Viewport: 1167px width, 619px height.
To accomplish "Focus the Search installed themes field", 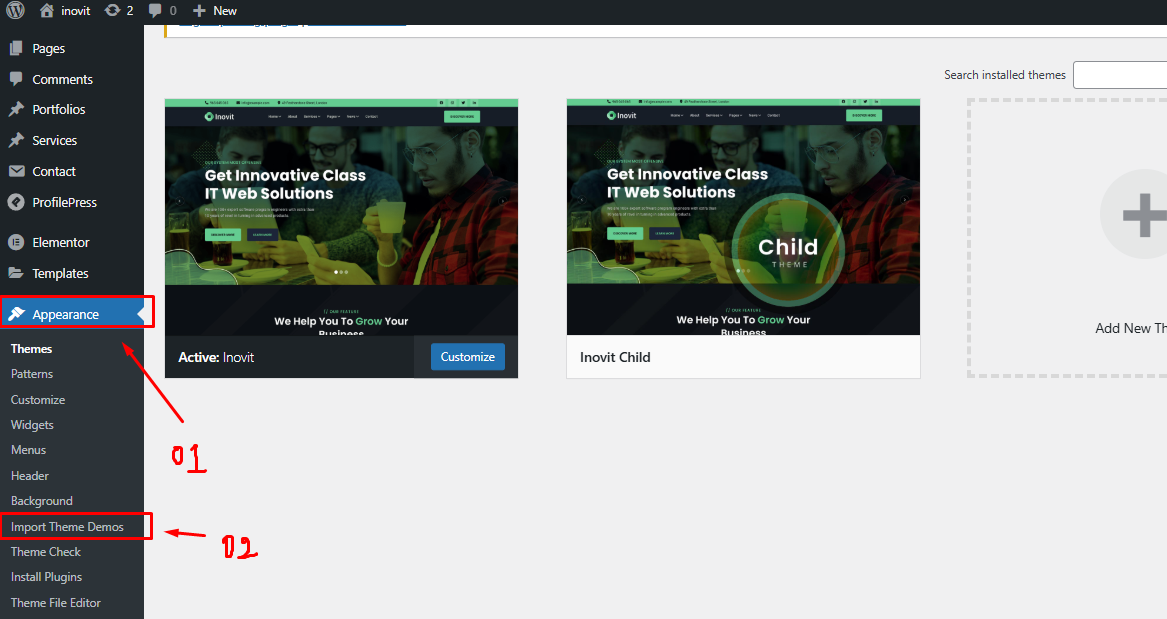I will (x=1120, y=75).
